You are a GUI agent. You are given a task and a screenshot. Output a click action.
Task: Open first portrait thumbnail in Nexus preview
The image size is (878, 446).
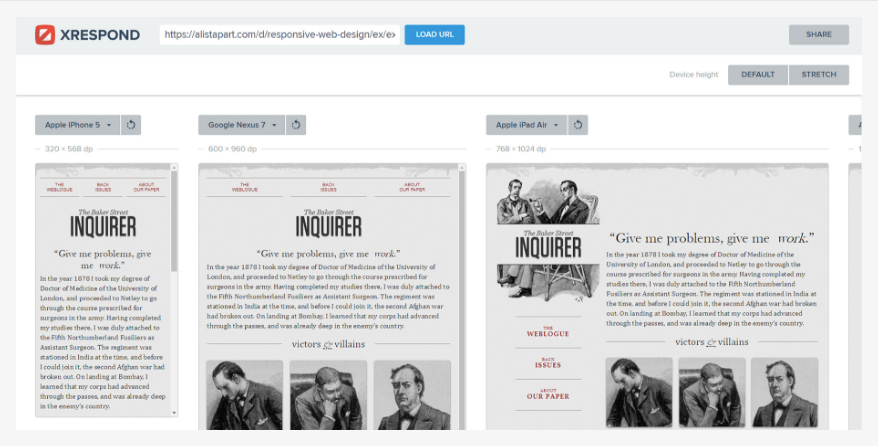tap(243, 395)
